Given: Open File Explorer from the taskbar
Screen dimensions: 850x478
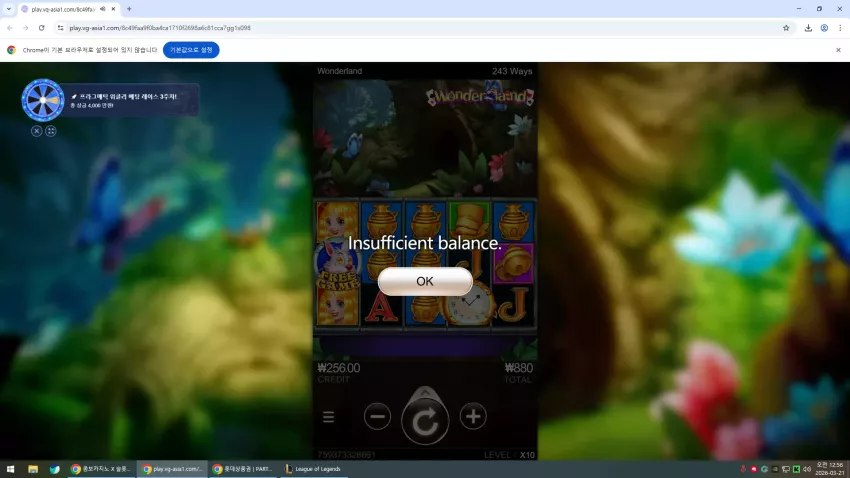Looking at the screenshot, I should coord(33,469).
